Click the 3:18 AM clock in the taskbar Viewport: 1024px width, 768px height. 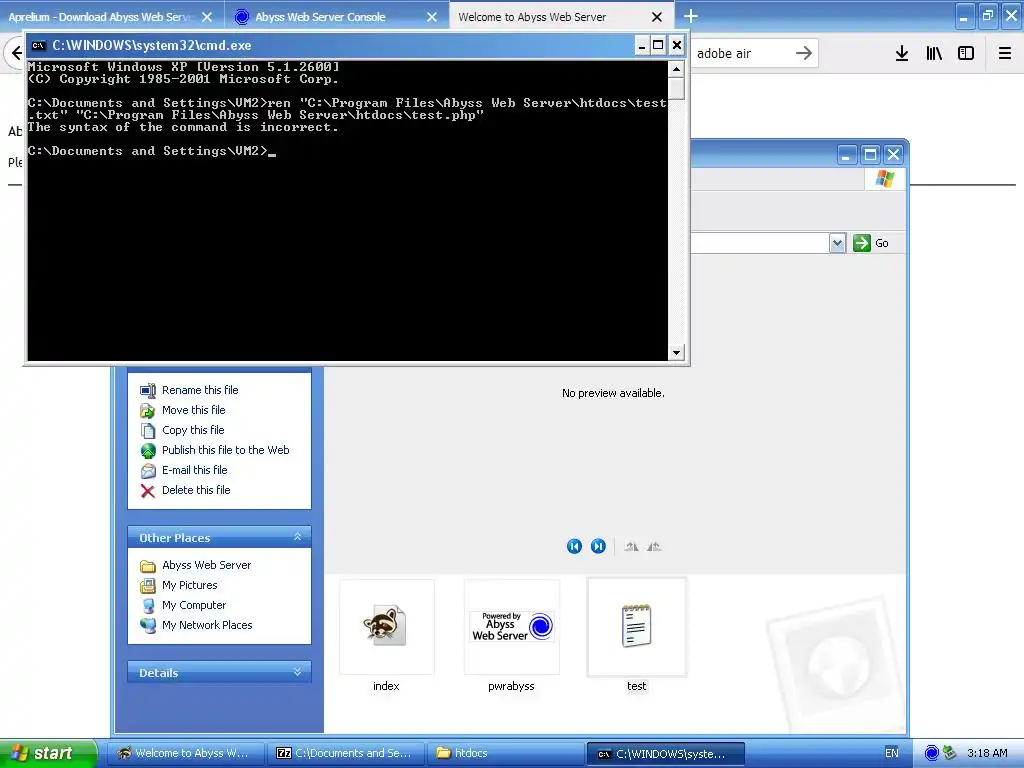pos(987,753)
